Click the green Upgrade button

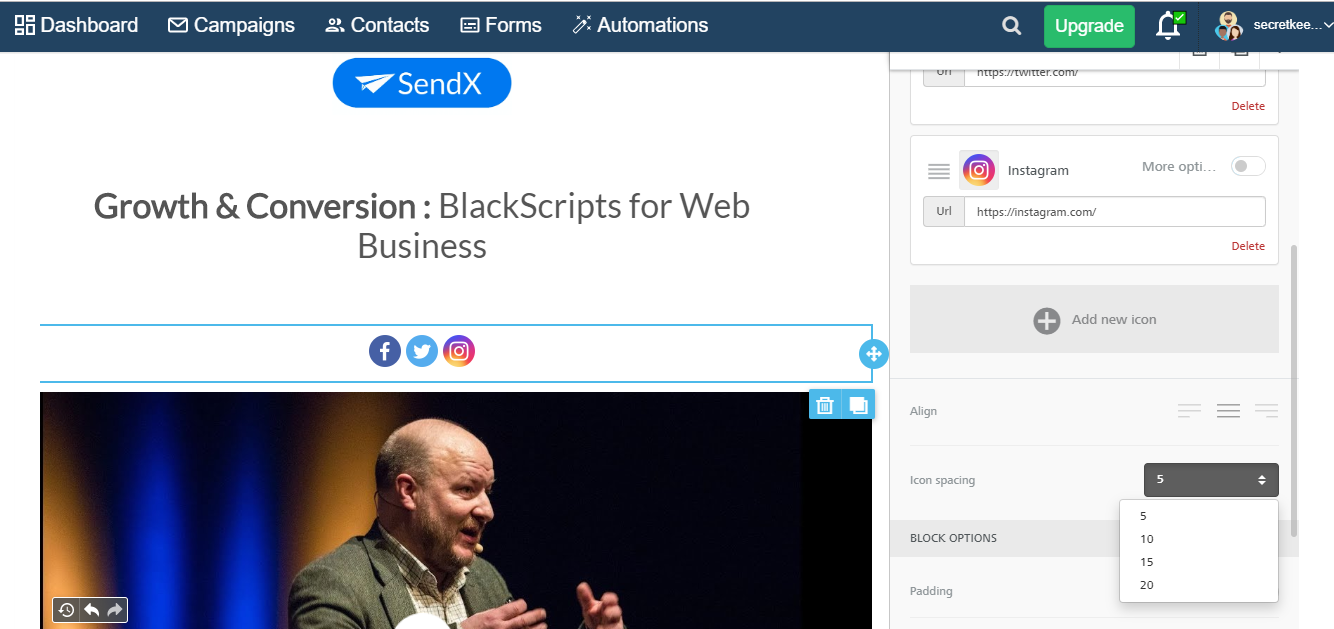pyautogui.click(x=1089, y=26)
